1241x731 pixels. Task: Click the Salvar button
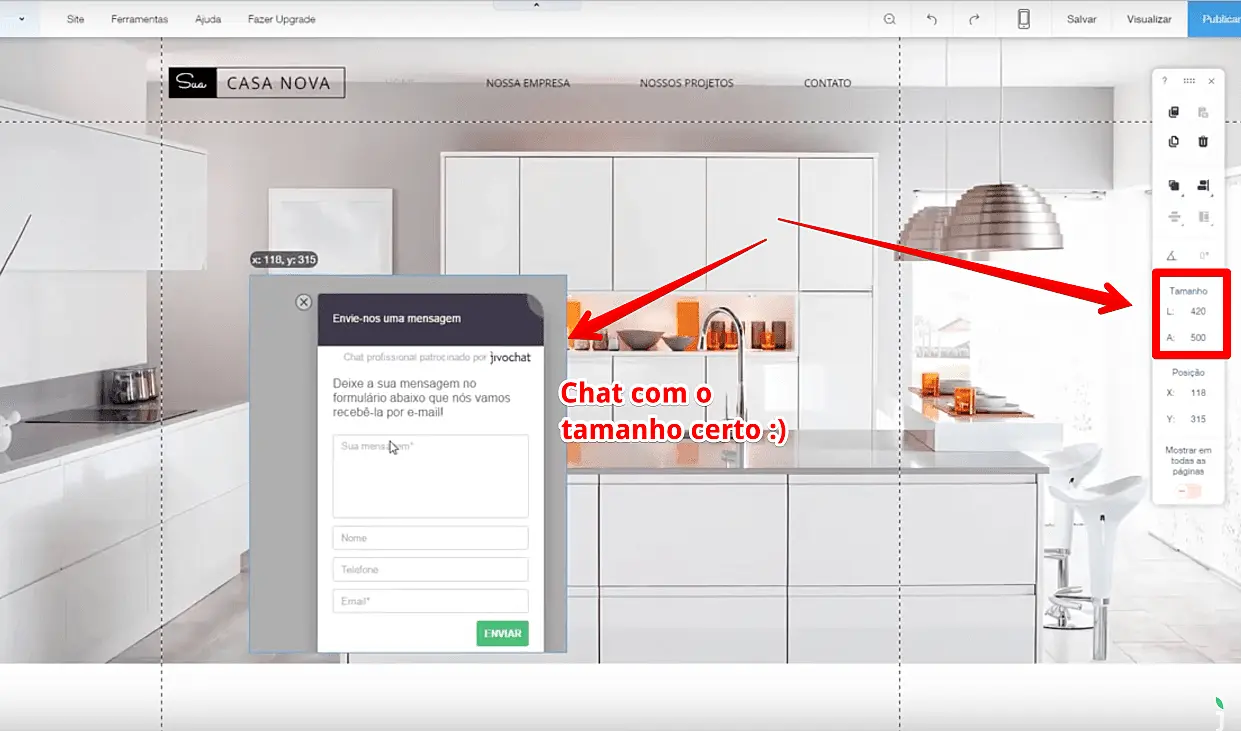pyautogui.click(x=1081, y=19)
